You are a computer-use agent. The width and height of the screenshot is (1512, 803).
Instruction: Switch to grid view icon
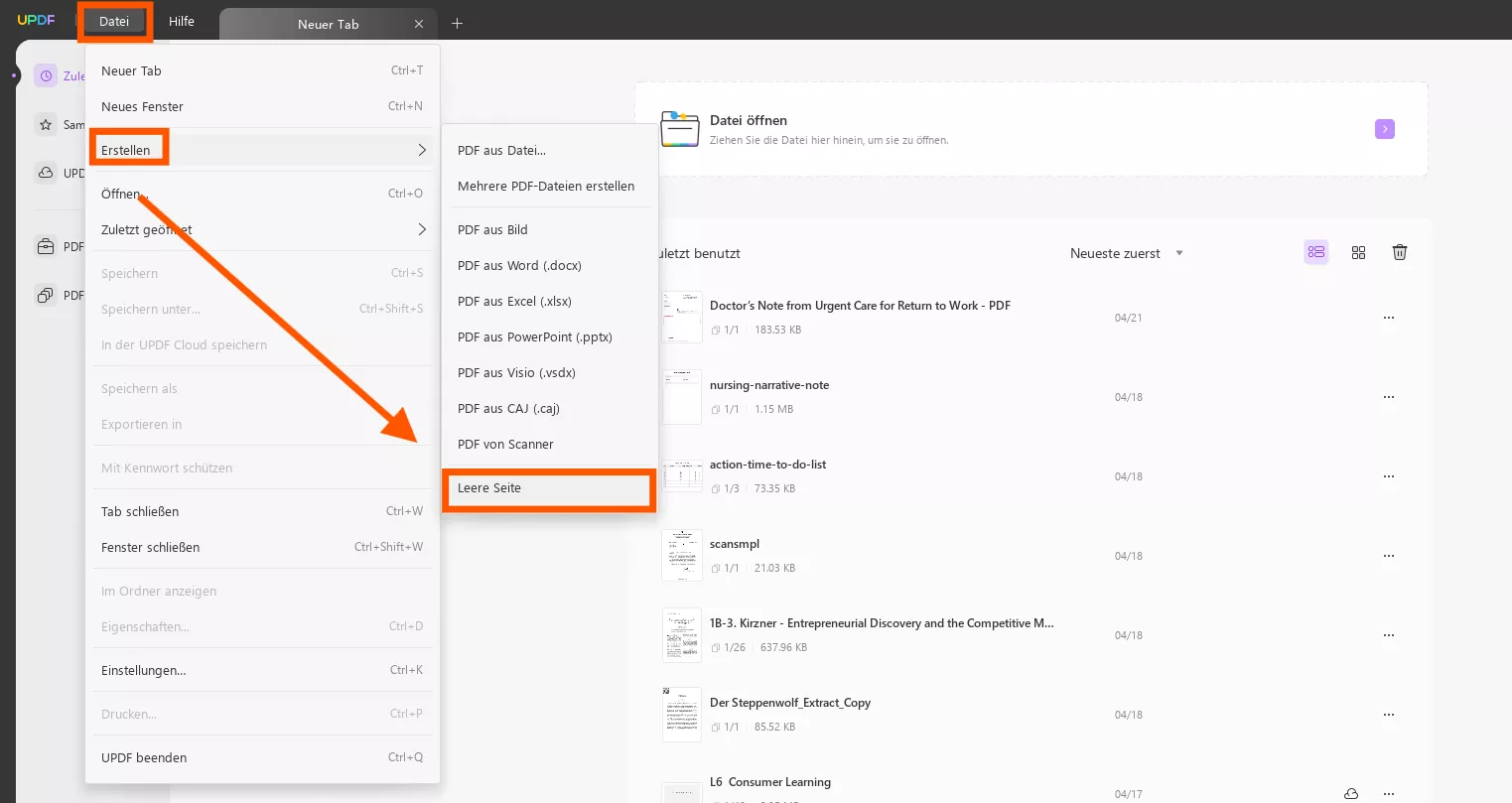click(x=1359, y=253)
